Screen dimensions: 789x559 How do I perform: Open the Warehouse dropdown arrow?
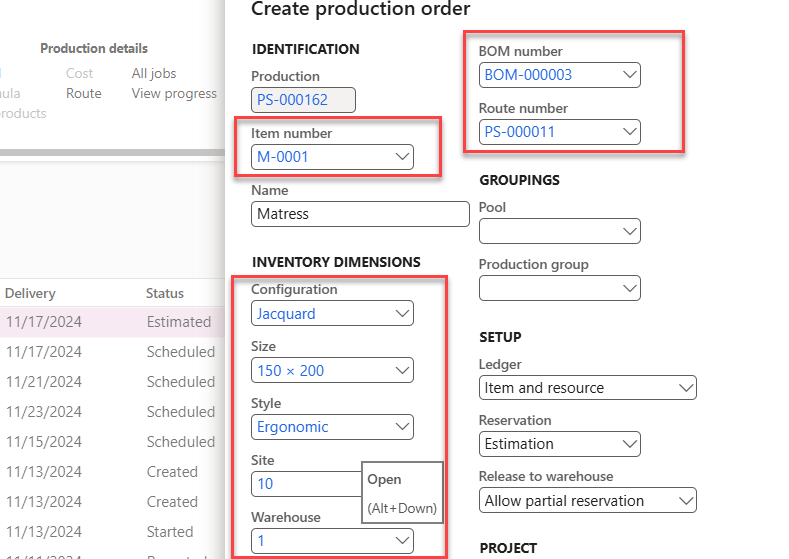(402, 541)
